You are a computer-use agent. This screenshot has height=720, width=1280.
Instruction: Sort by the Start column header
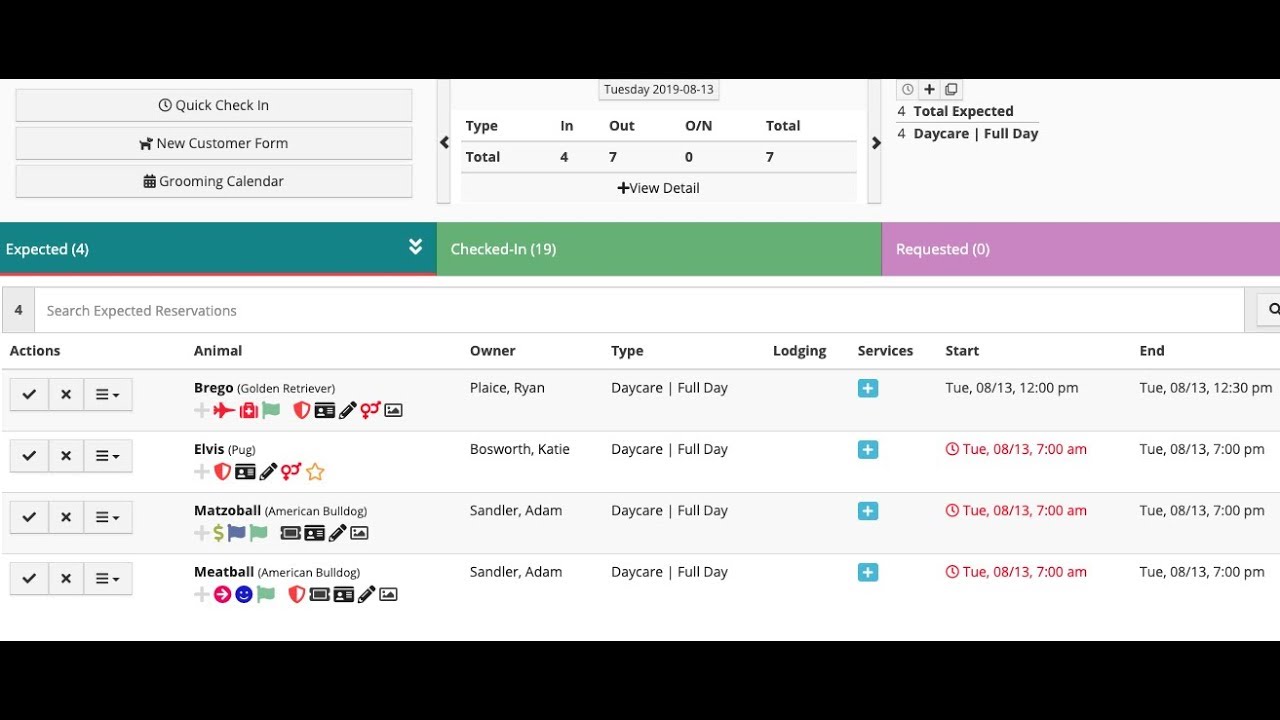coord(962,351)
